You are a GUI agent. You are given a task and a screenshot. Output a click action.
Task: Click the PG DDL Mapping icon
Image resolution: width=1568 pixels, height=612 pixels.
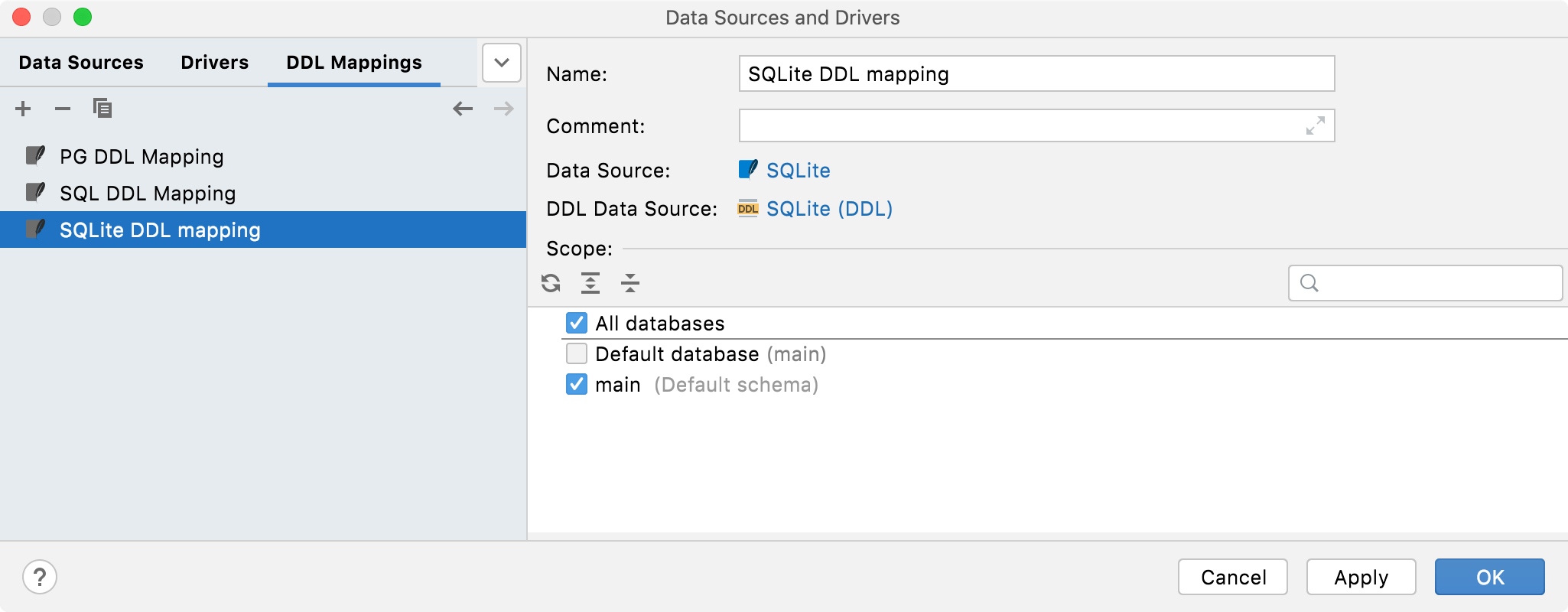pos(35,156)
